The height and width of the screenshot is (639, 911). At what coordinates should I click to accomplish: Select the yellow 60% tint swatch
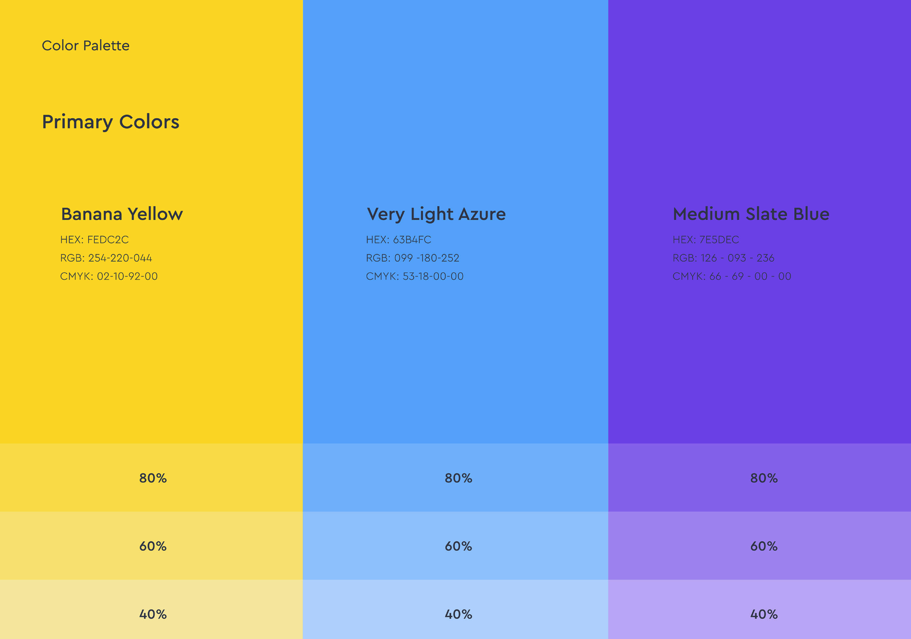click(x=152, y=546)
